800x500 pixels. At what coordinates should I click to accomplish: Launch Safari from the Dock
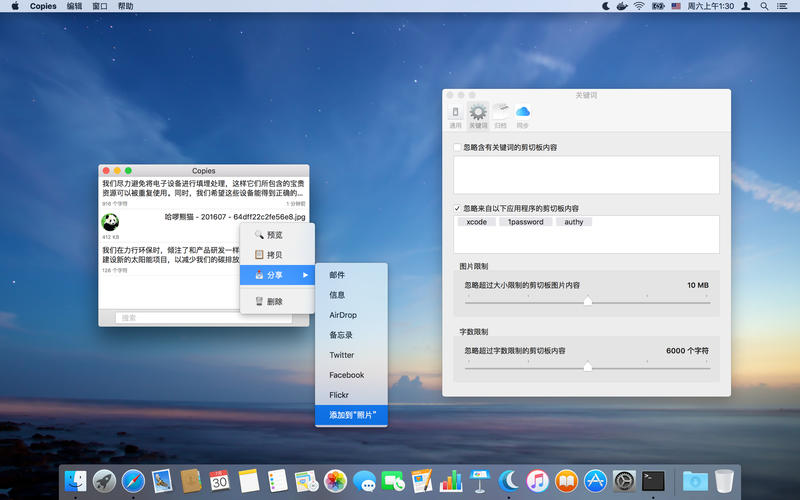coord(133,481)
